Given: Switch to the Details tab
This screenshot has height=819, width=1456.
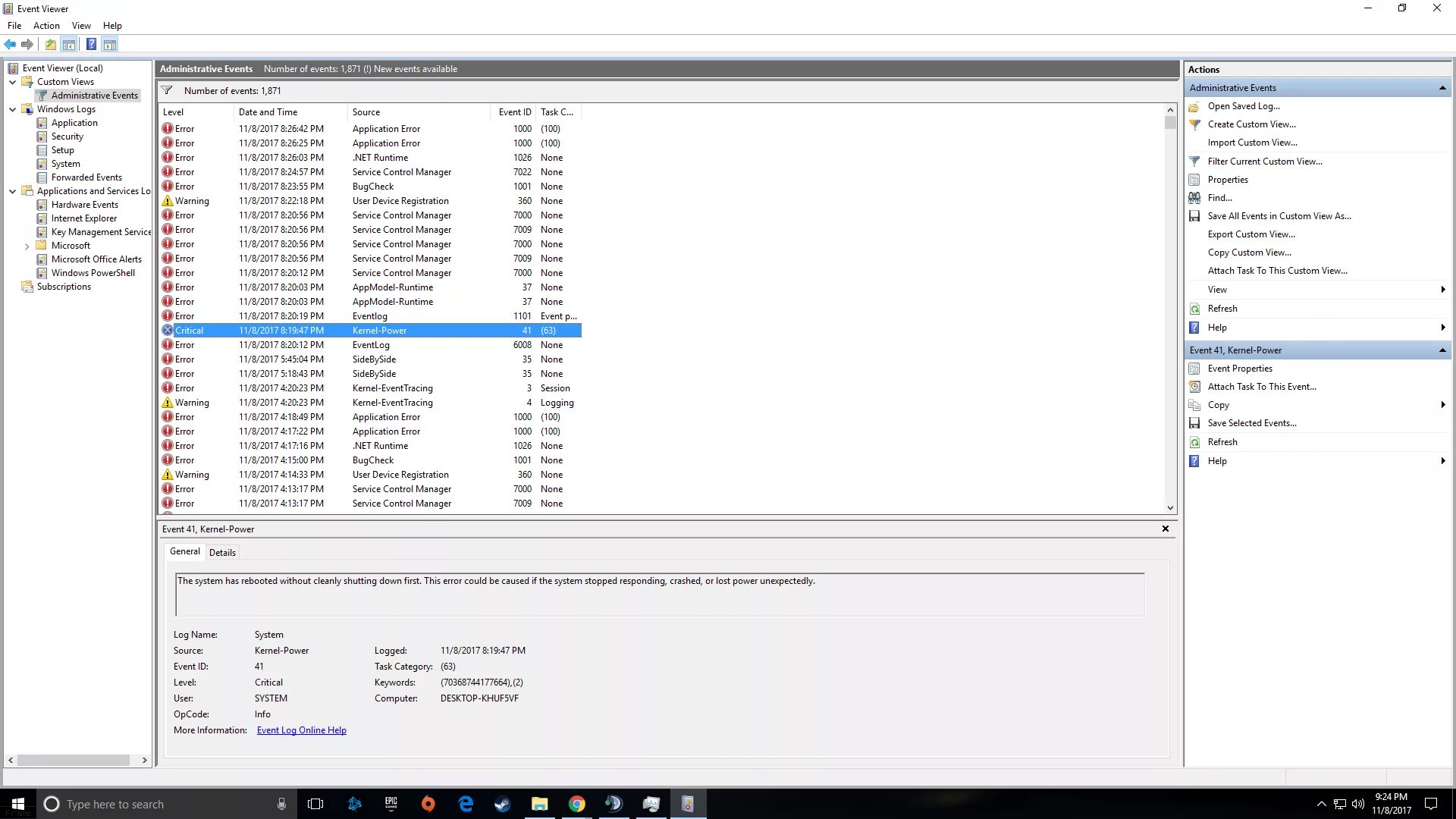Looking at the screenshot, I should click(x=222, y=553).
